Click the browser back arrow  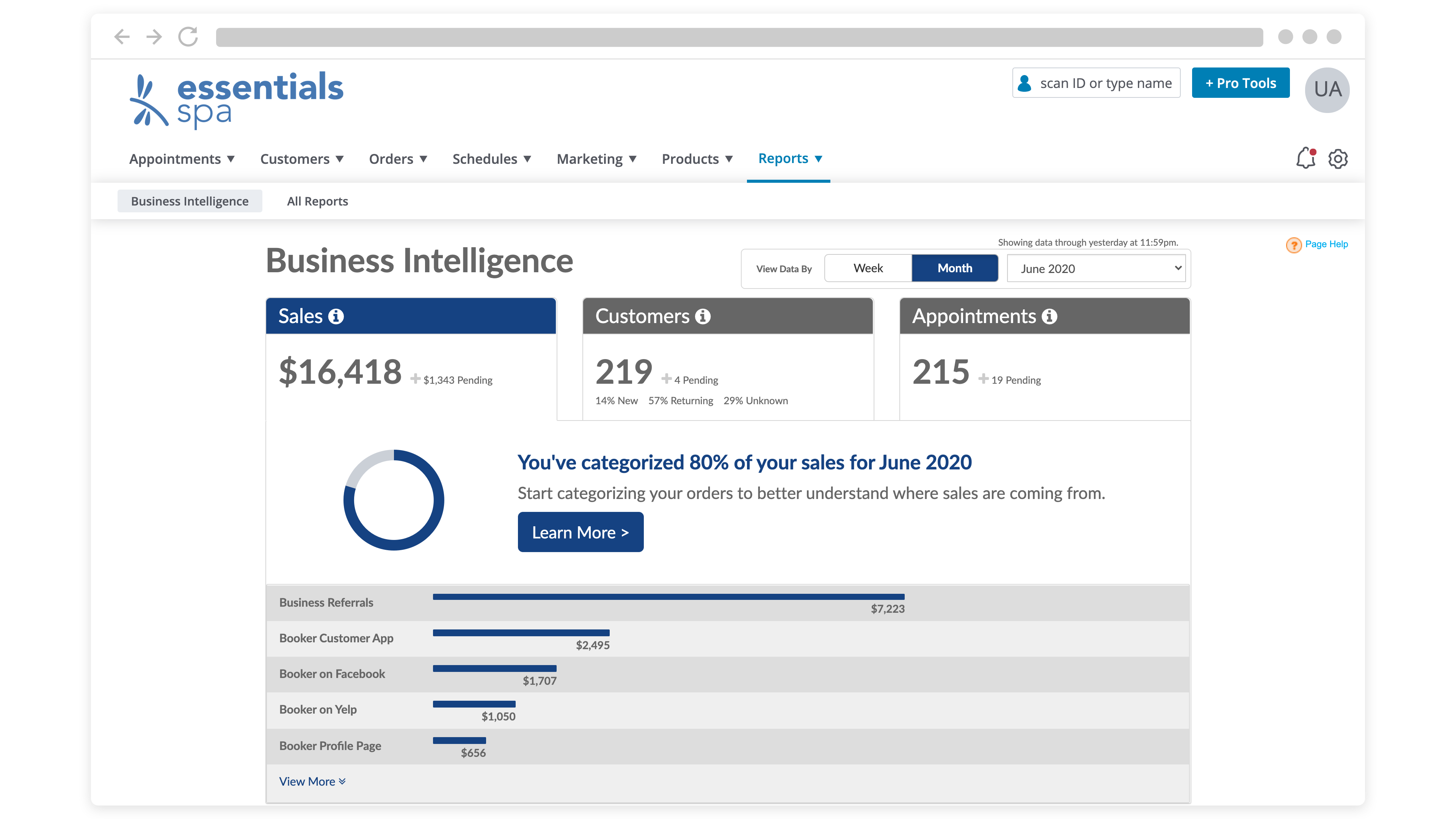[x=122, y=37]
